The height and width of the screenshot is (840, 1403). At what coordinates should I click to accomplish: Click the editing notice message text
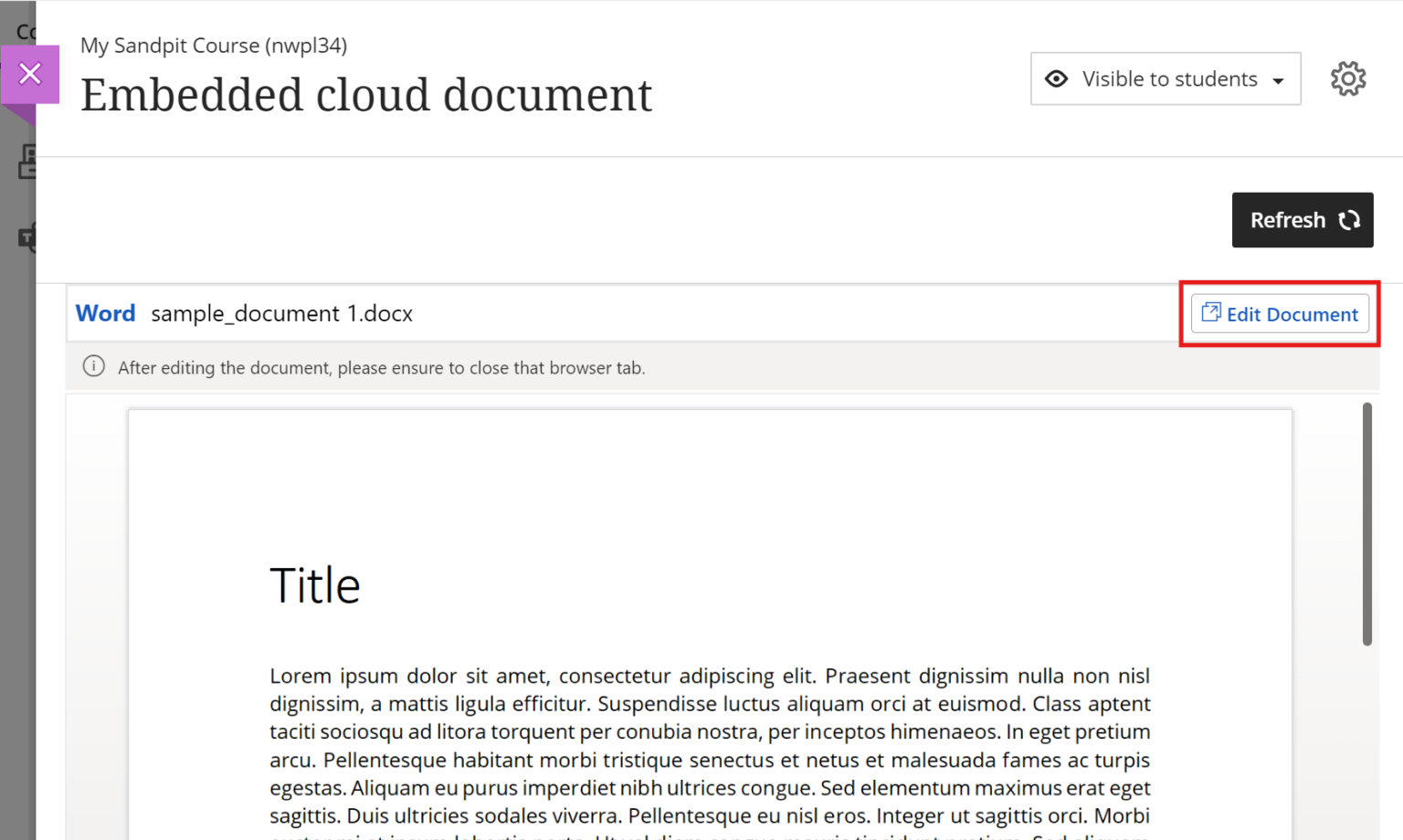(381, 367)
